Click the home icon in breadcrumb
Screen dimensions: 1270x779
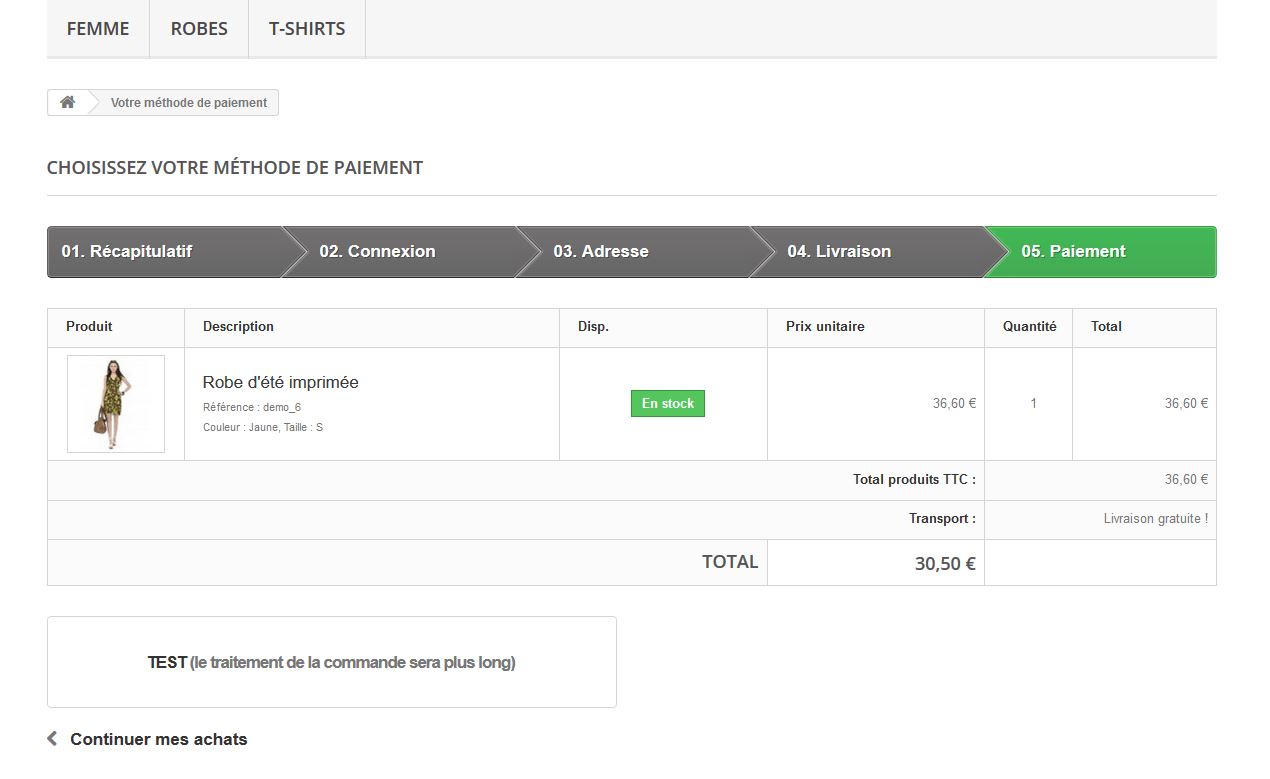click(x=68, y=103)
